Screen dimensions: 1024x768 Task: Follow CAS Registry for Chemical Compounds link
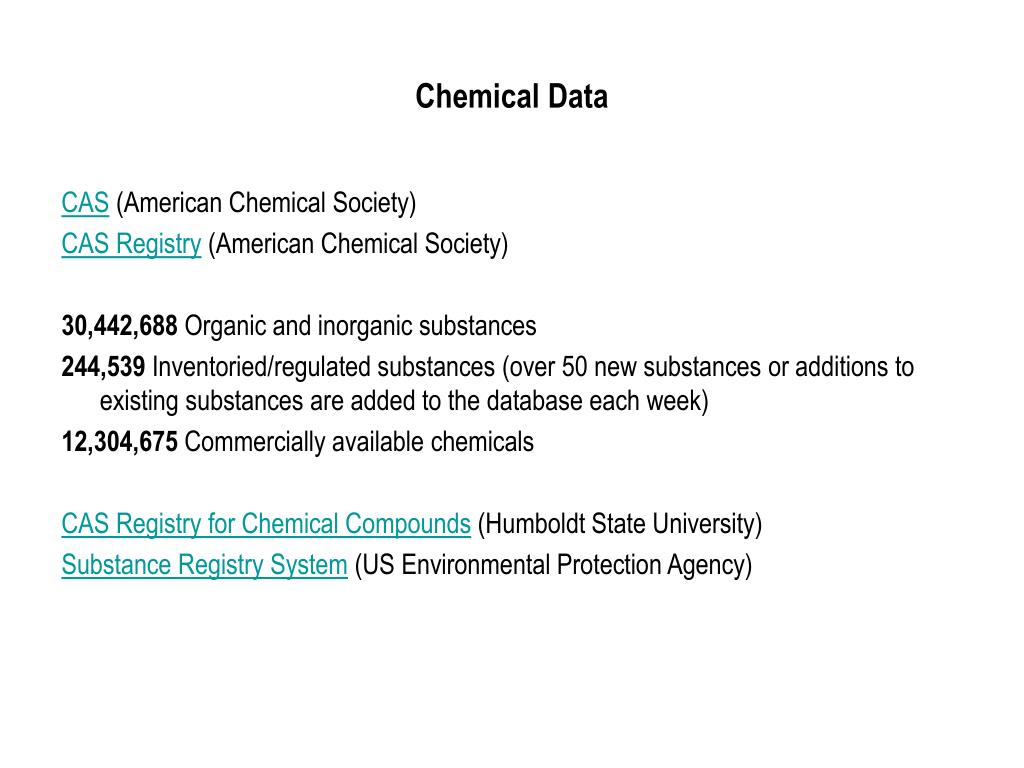pyautogui.click(x=266, y=524)
